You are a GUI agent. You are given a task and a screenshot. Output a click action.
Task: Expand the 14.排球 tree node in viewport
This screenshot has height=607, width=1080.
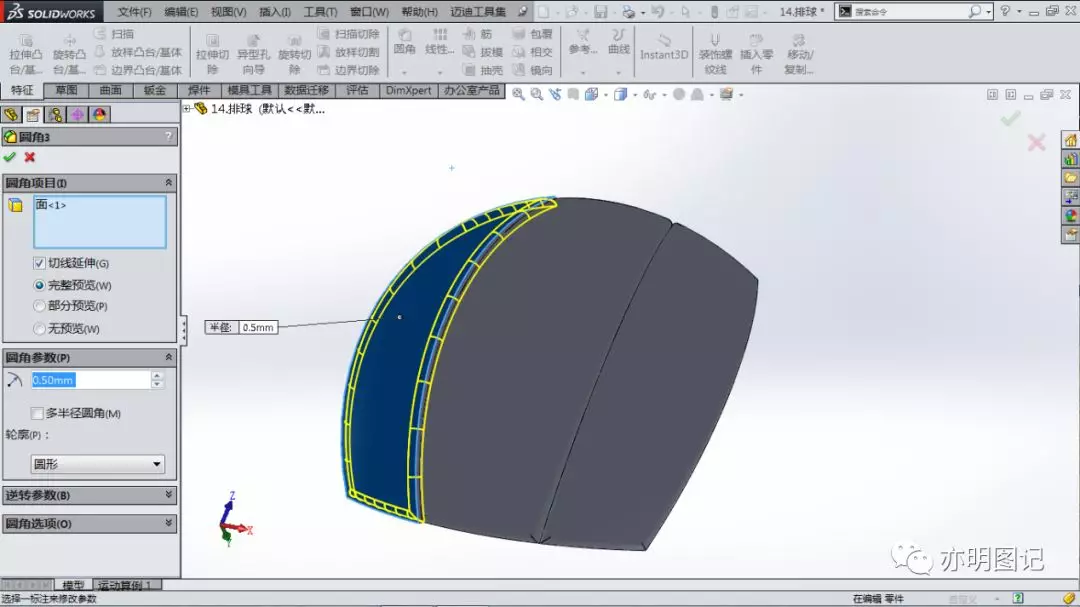[187, 108]
